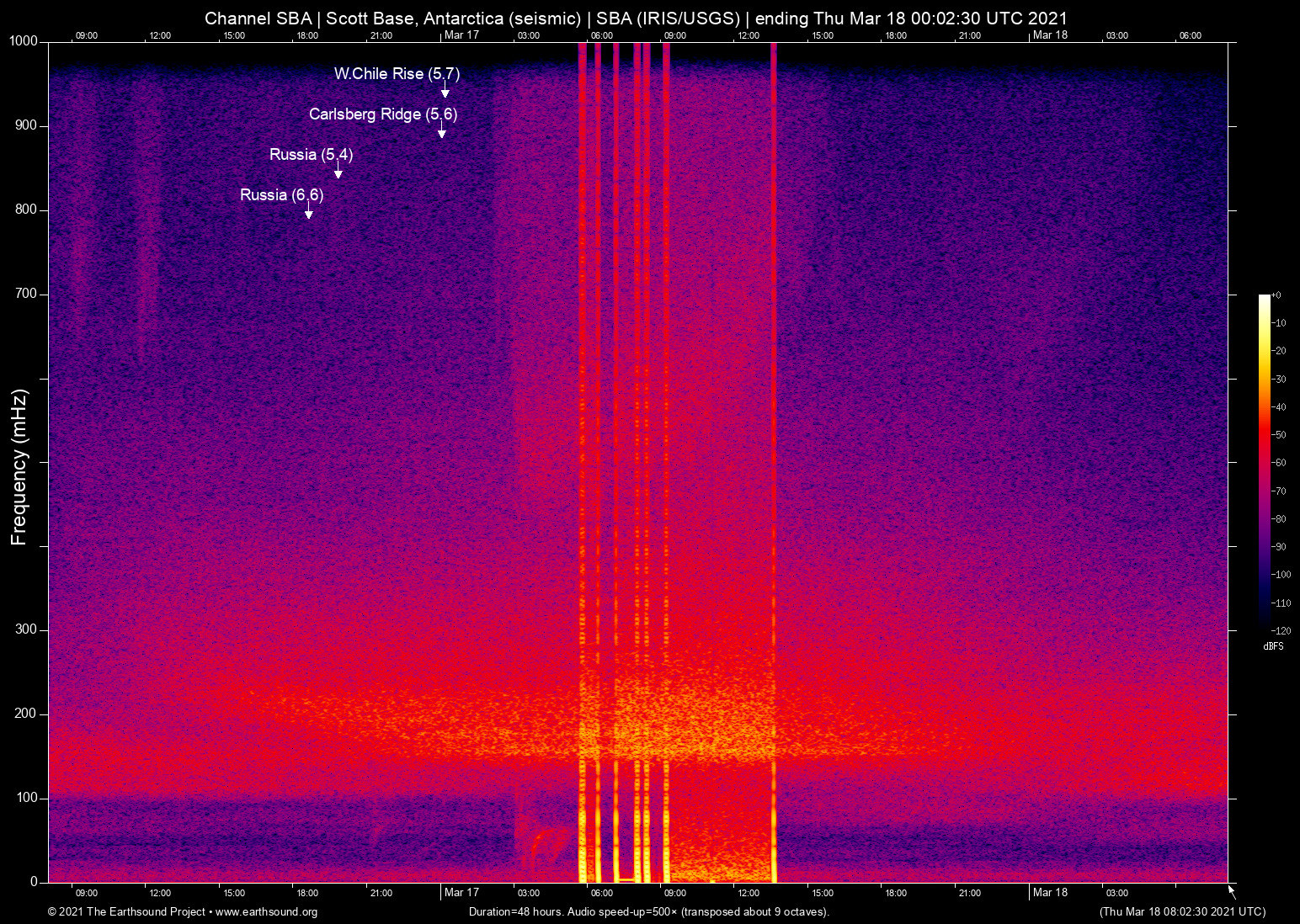This screenshot has height=924, width=1300.
Task: Click the Russia (5.4) earthquake marker
Action: pyautogui.click(x=310, y=155)
